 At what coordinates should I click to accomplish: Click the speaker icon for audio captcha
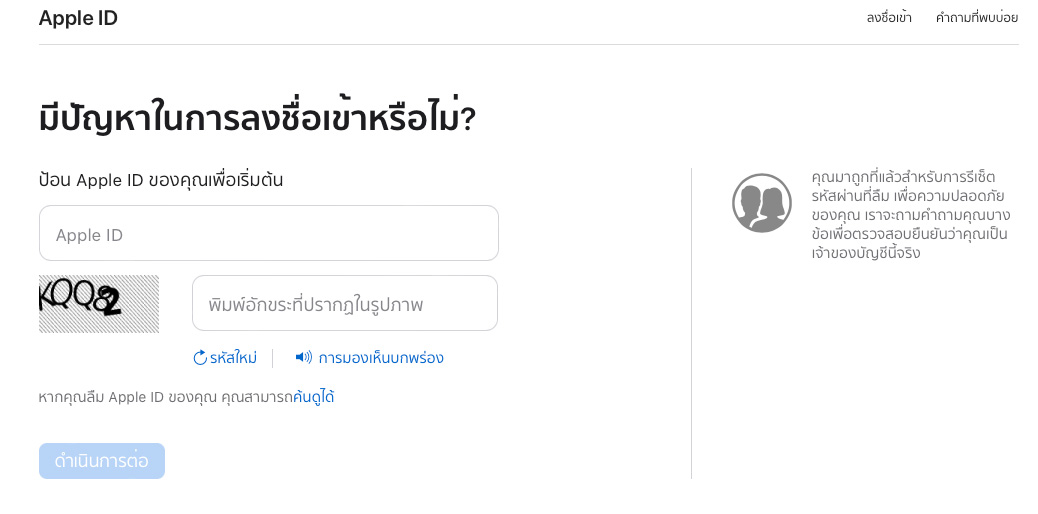(304, 357)
